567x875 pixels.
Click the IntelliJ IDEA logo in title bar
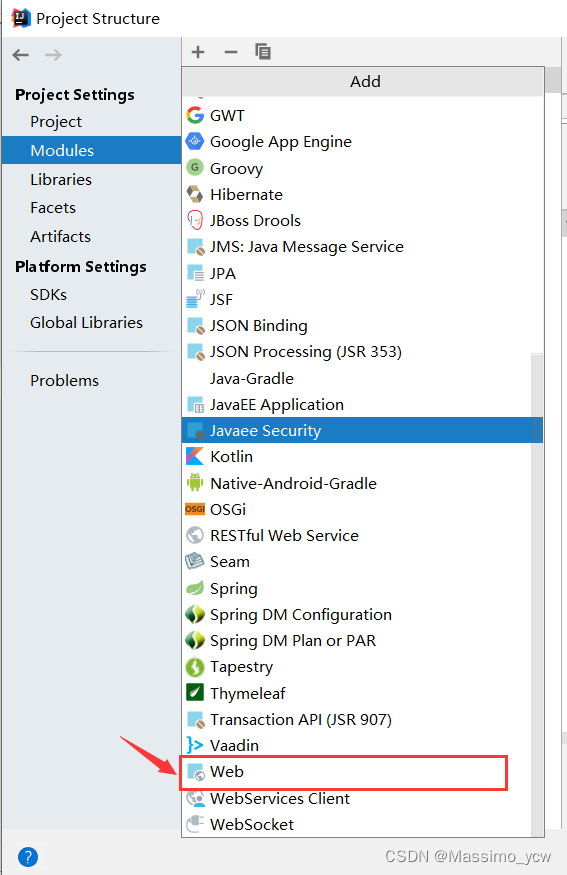21,18
